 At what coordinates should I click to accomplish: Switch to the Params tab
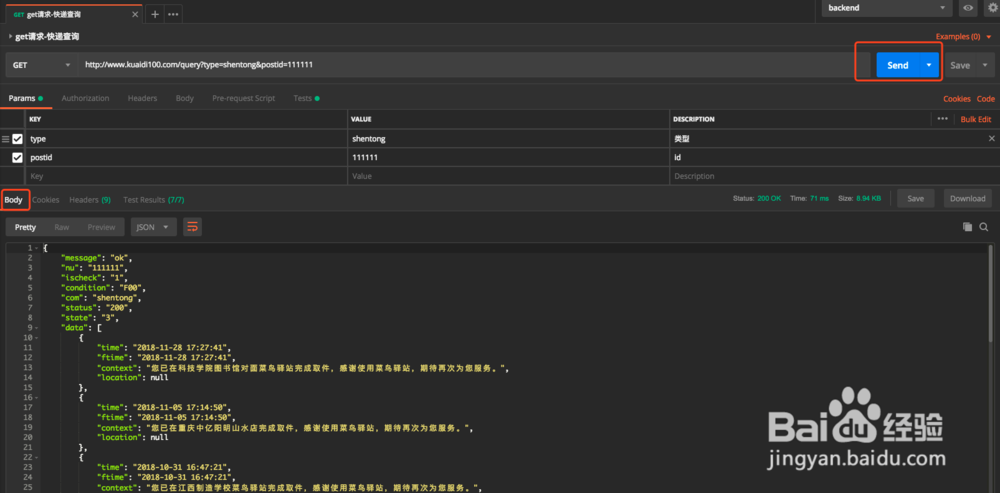coord(26,98)
